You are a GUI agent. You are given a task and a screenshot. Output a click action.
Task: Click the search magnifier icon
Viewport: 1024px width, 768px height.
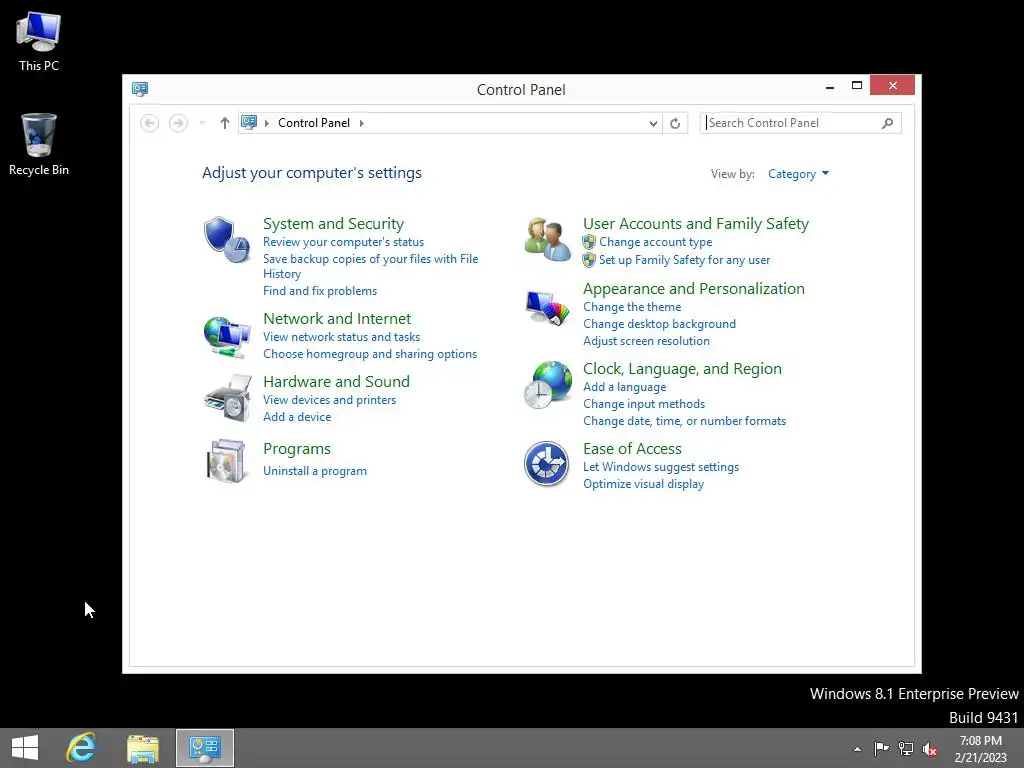[887, 123]
